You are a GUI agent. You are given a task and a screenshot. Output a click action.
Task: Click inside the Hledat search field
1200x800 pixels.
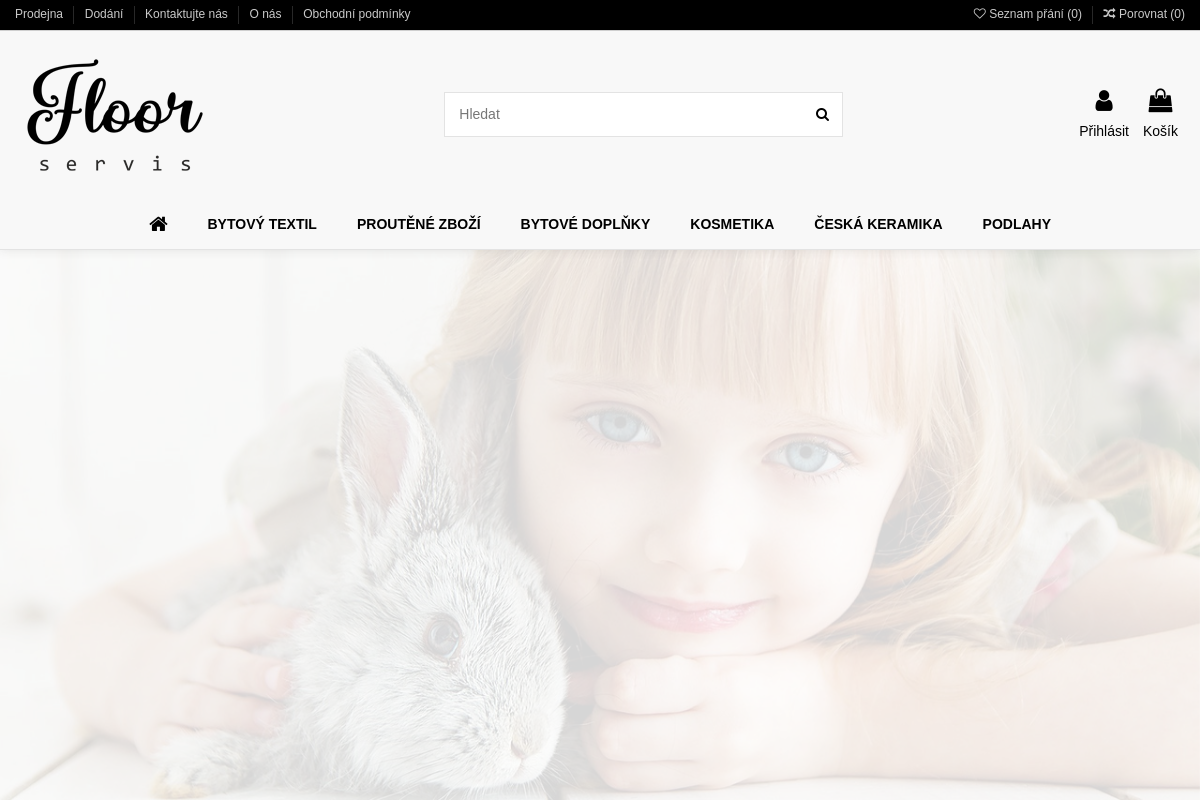click(x=620, y=114)
